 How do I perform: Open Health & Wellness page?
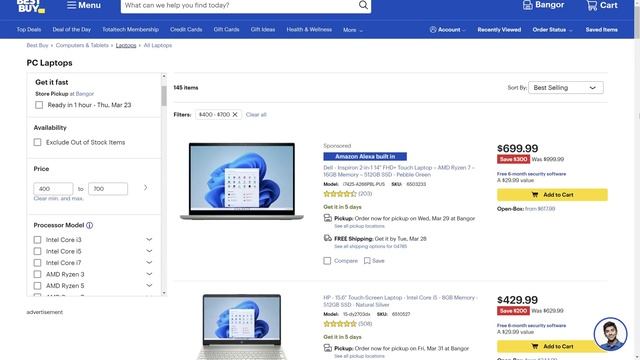click(309, 29)
